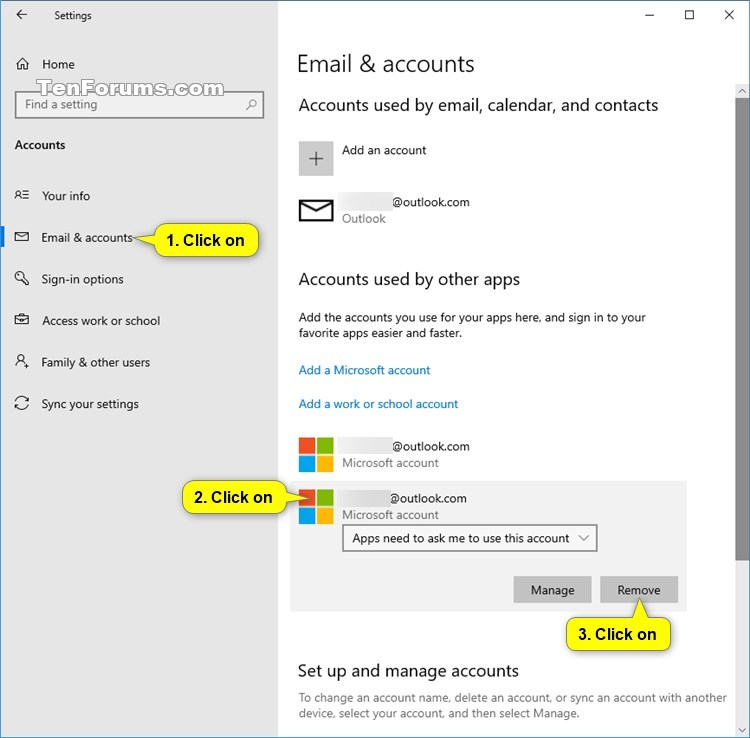Click the Family & other users icon
750x738 pixels.
[22, 361]
